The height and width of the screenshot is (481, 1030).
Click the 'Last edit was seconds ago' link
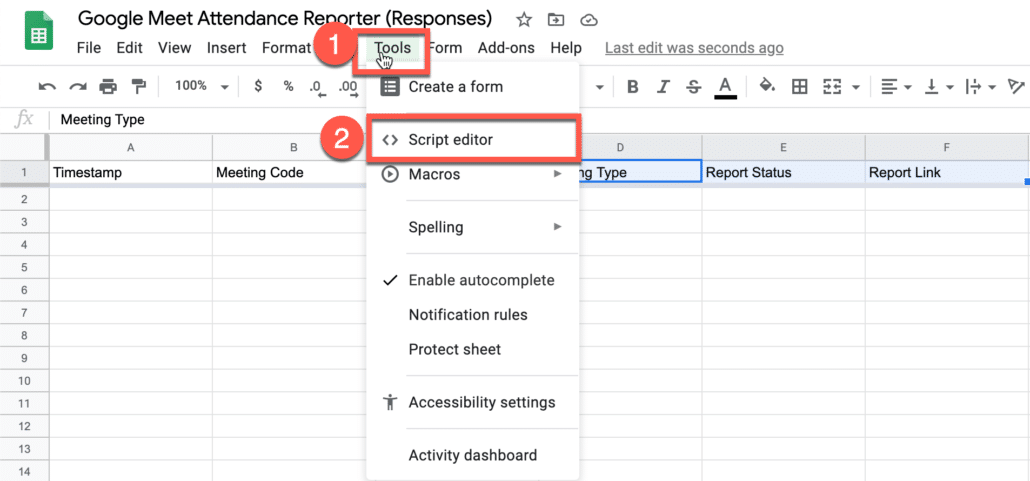694,48
